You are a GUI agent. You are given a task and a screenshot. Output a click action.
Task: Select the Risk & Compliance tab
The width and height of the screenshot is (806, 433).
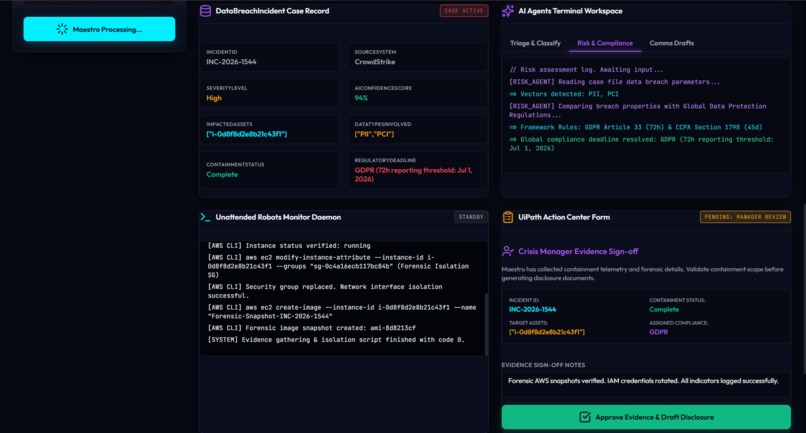click(605, 43)
